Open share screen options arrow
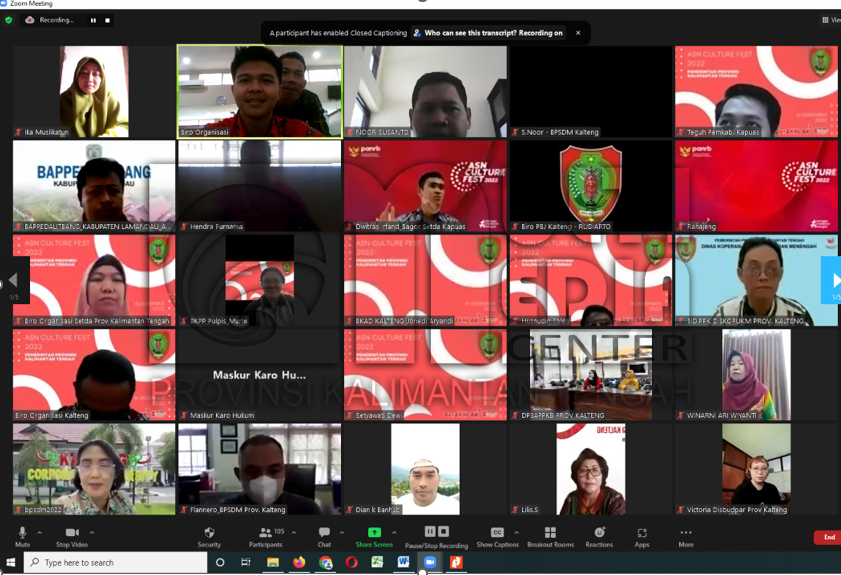The image size is (841, 575). 394,533
